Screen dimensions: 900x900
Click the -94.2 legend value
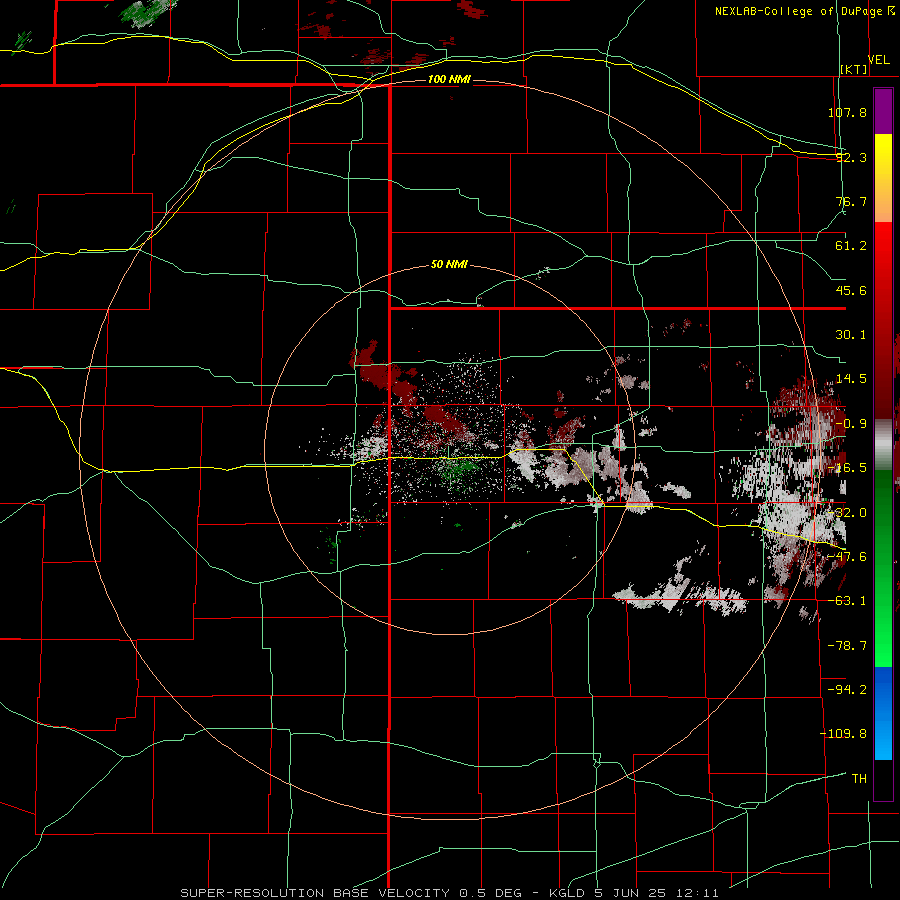click(x=847, y=689)
